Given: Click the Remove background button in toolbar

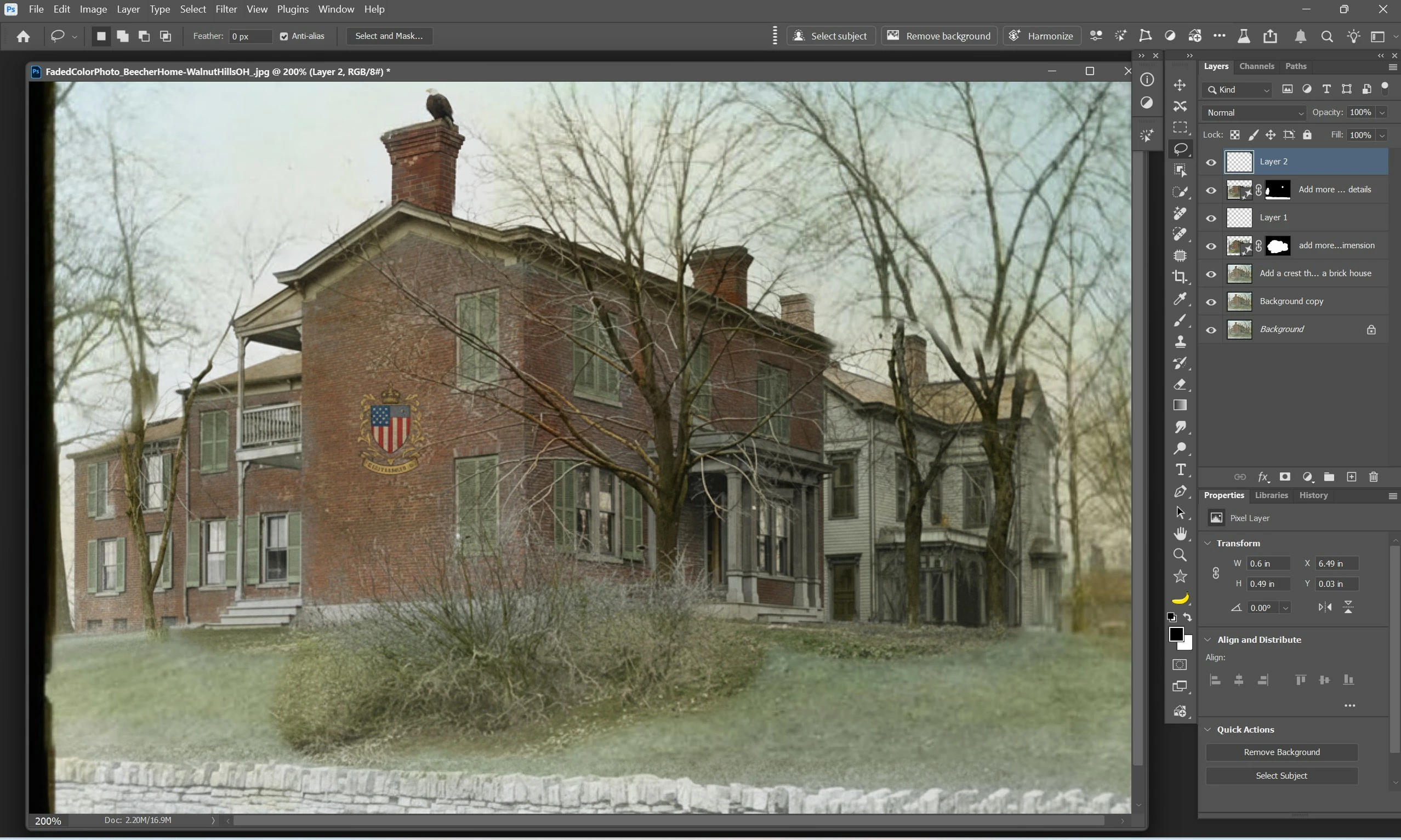Looking at the screenshot, I should 939,36.
